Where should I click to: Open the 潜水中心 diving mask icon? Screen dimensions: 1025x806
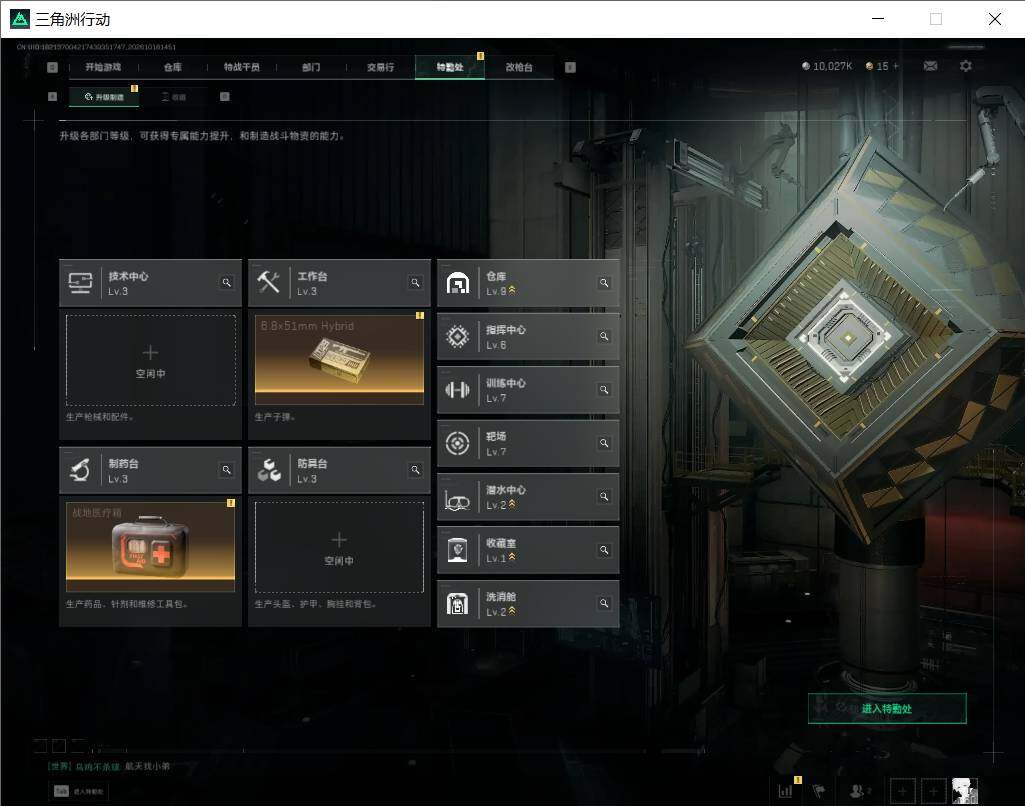(x=458, y=500)
